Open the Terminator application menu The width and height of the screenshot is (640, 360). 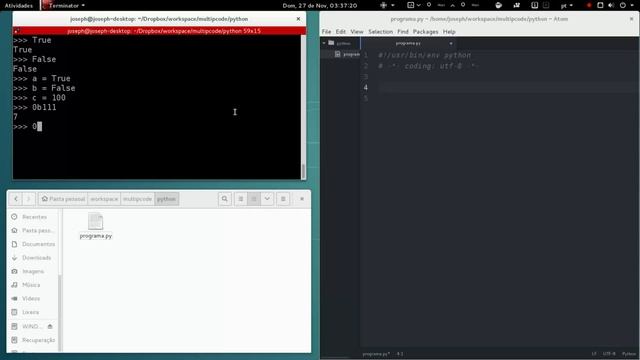(x=63, y=5)
